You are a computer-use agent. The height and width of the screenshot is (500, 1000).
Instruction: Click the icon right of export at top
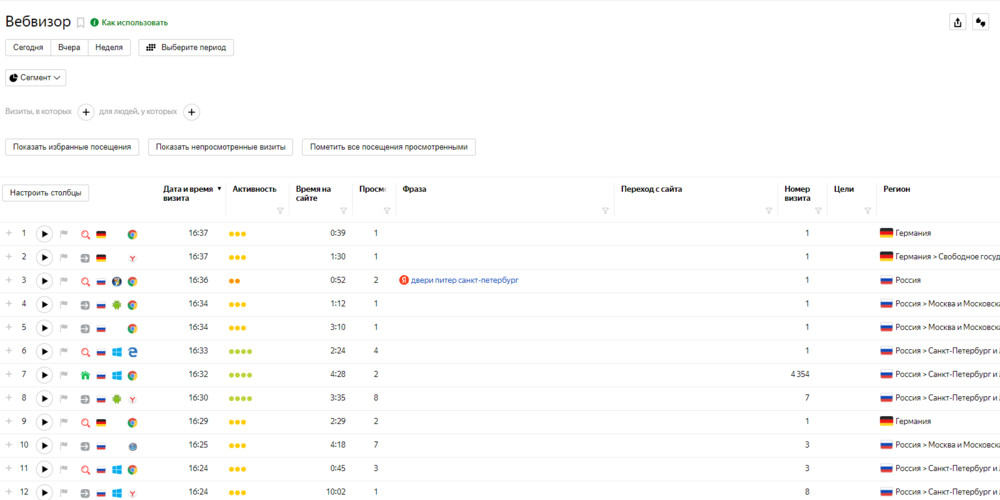980,22
